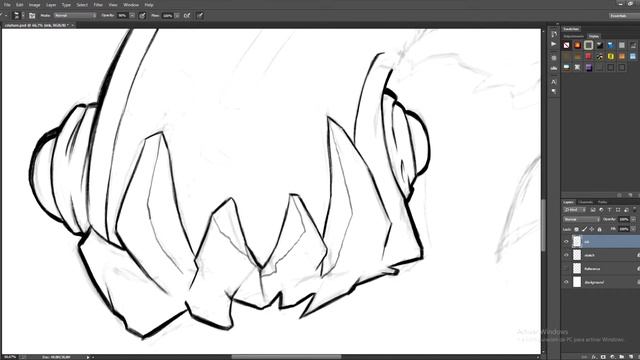
Task: Hide the top highlighted layer via eye icon
Action: pyautogui.click(x=566, y=242)
